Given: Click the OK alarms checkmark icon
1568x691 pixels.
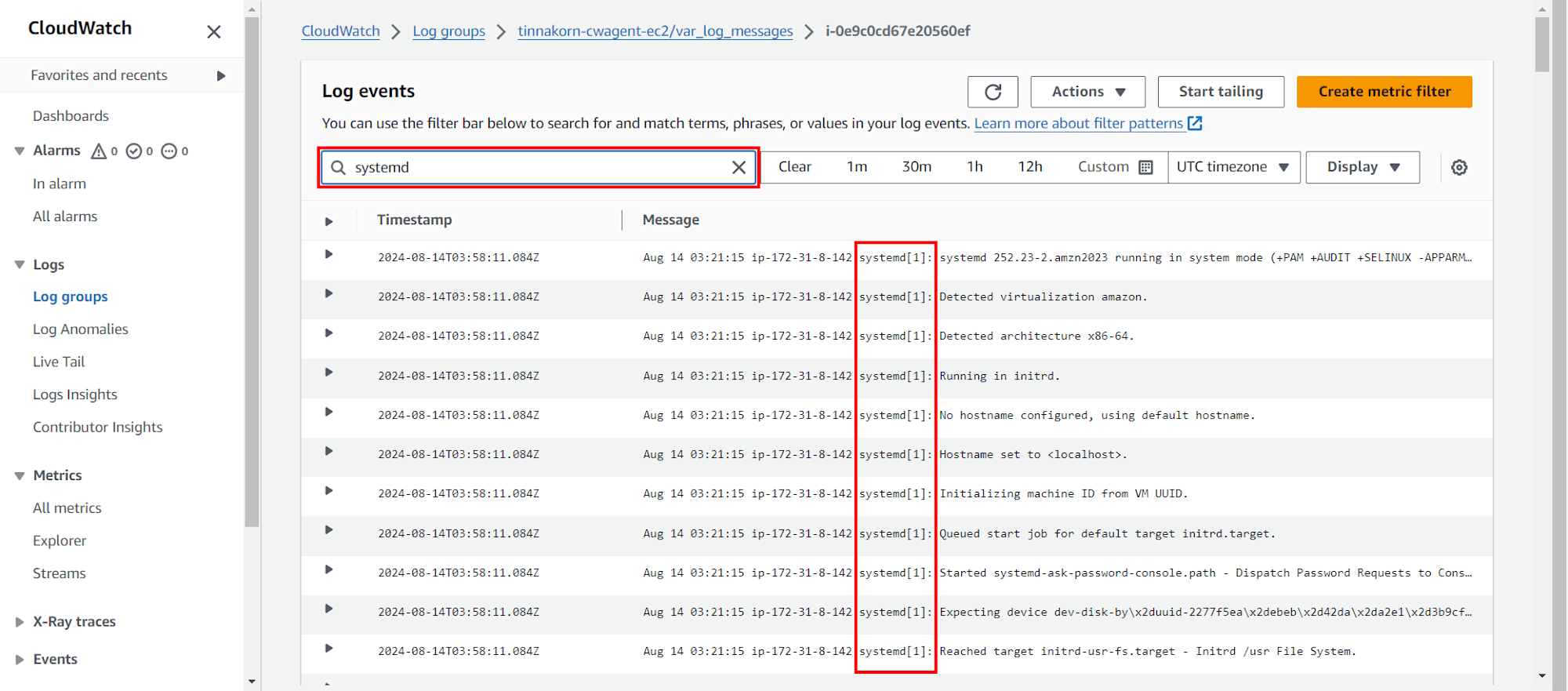Looking at the screenshot, I should tap(134, 151).
